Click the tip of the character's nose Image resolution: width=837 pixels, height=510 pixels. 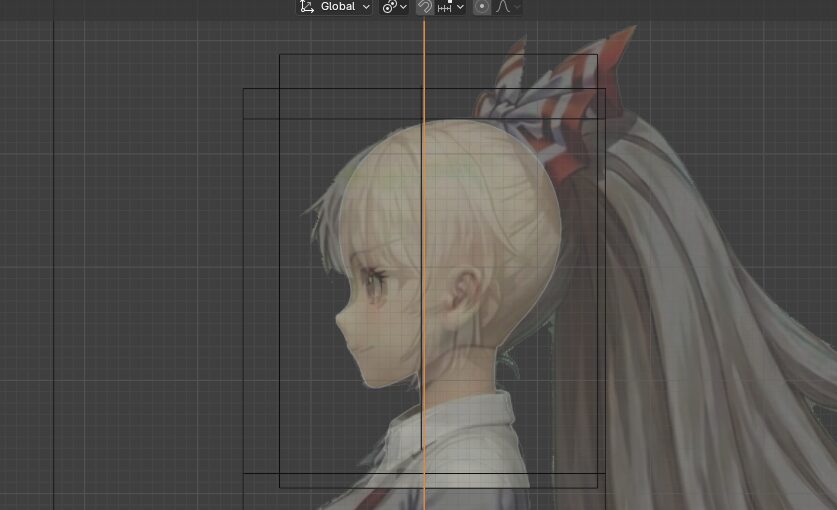(x=337, y=324)
